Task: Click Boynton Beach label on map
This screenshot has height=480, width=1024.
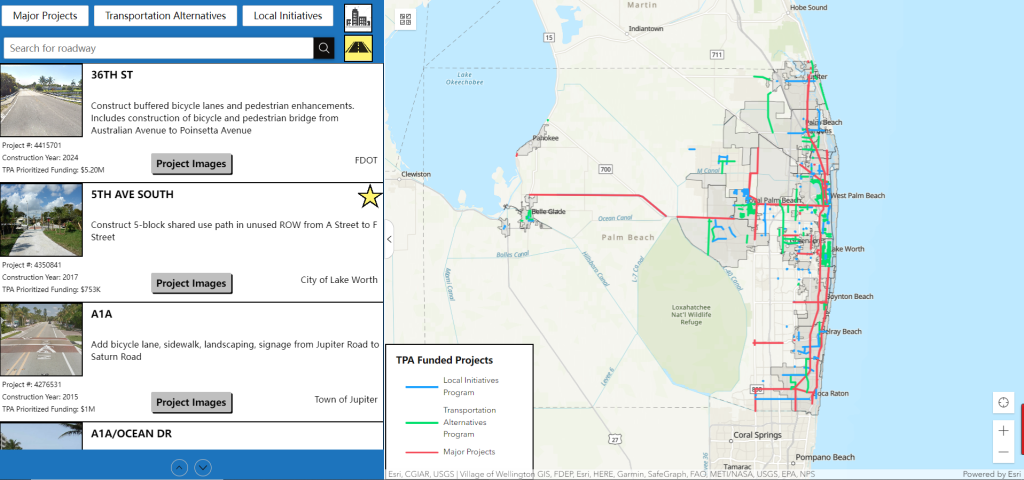Action: (850, 296)
